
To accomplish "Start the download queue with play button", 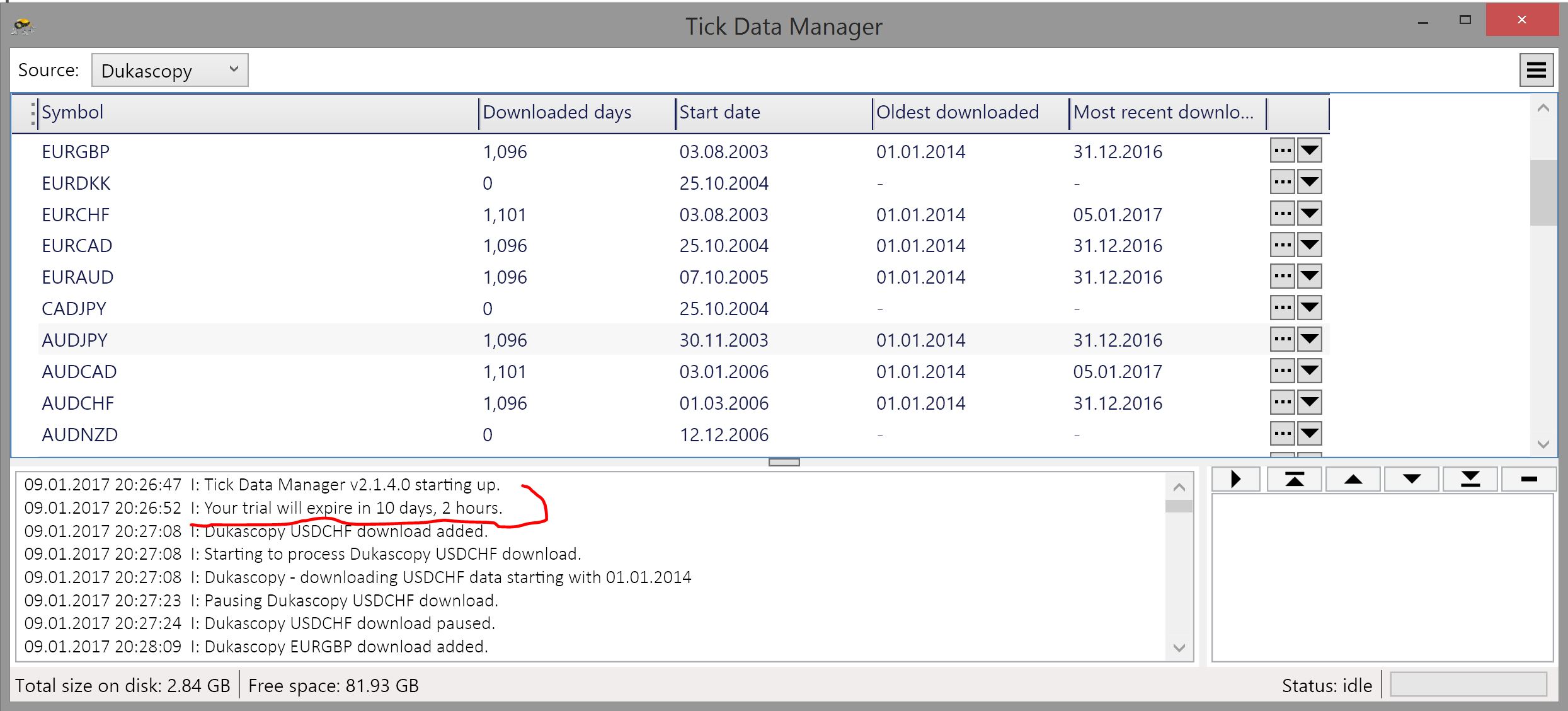I will 1235,479.
